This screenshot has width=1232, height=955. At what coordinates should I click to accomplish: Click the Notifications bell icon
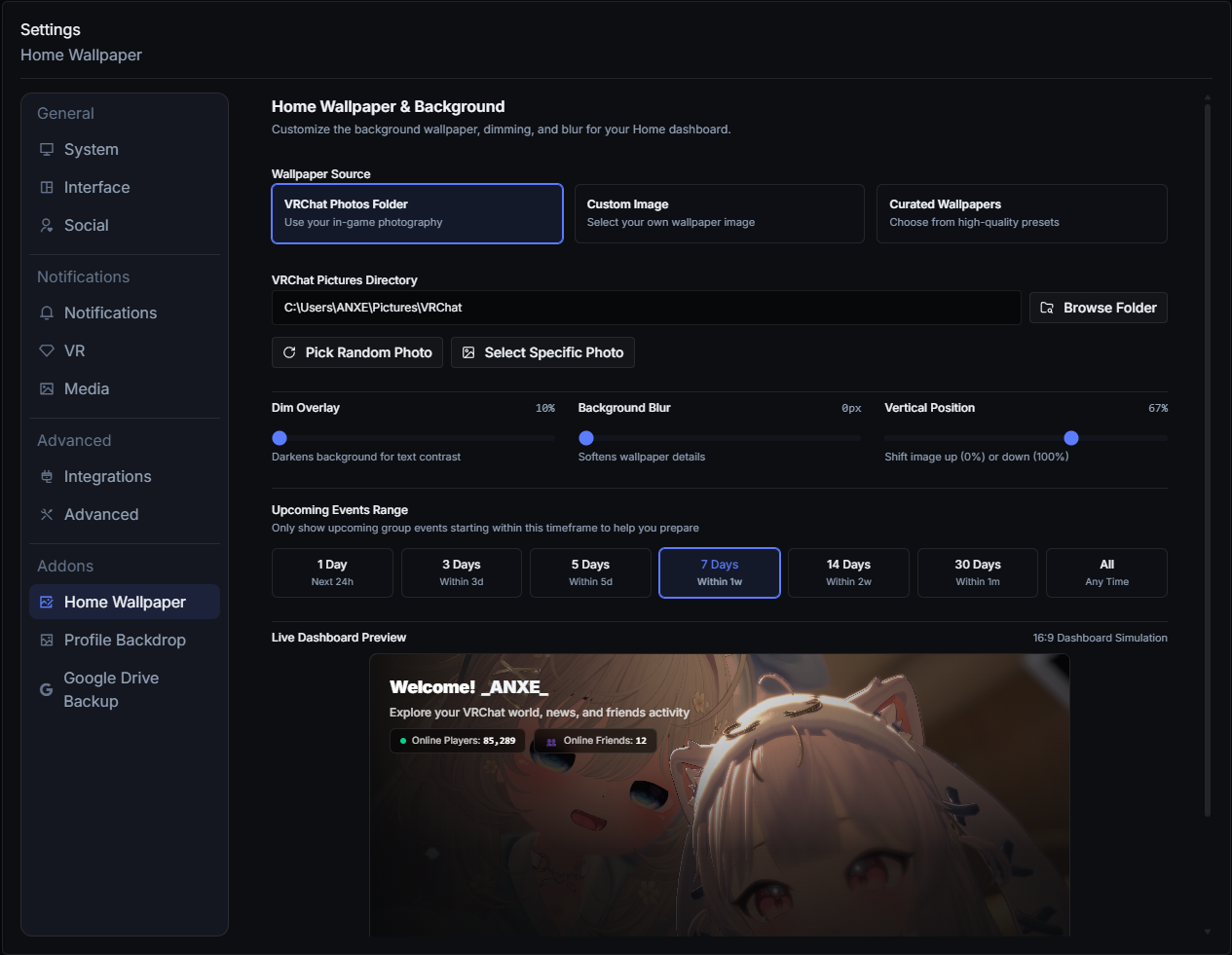(x=47, y=312)
